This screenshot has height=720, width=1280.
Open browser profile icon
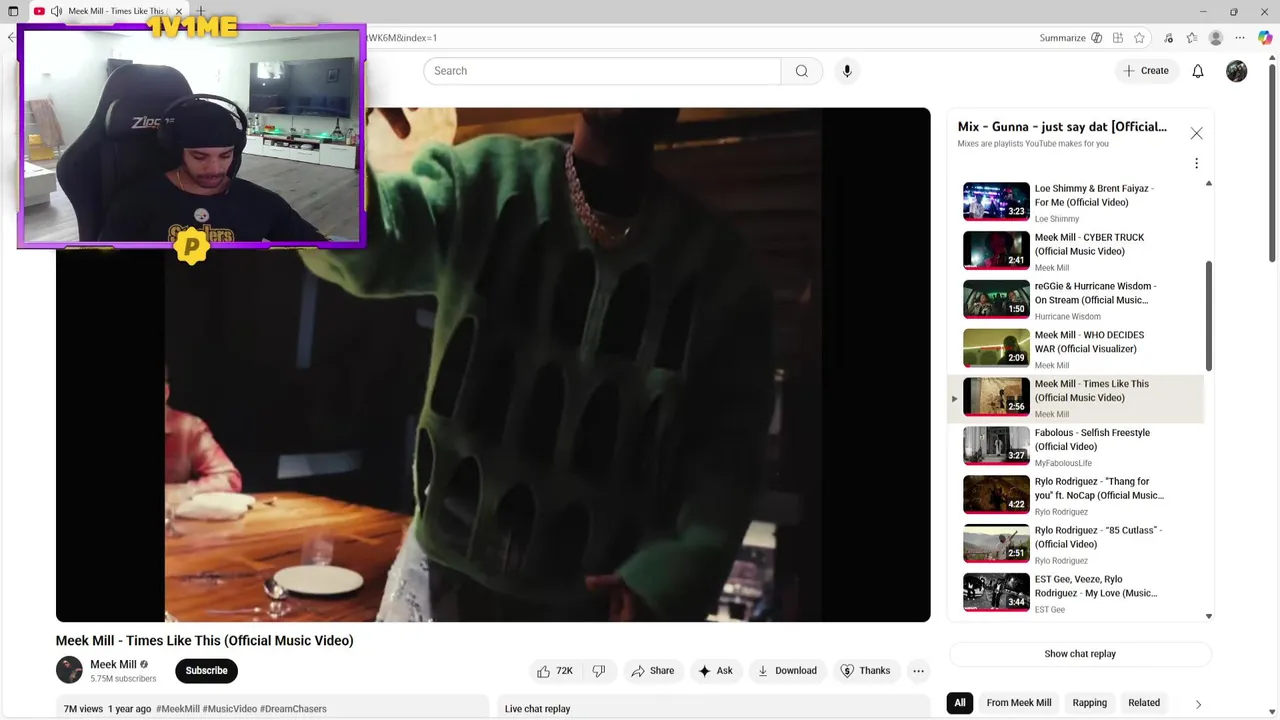click(1215, 38)
